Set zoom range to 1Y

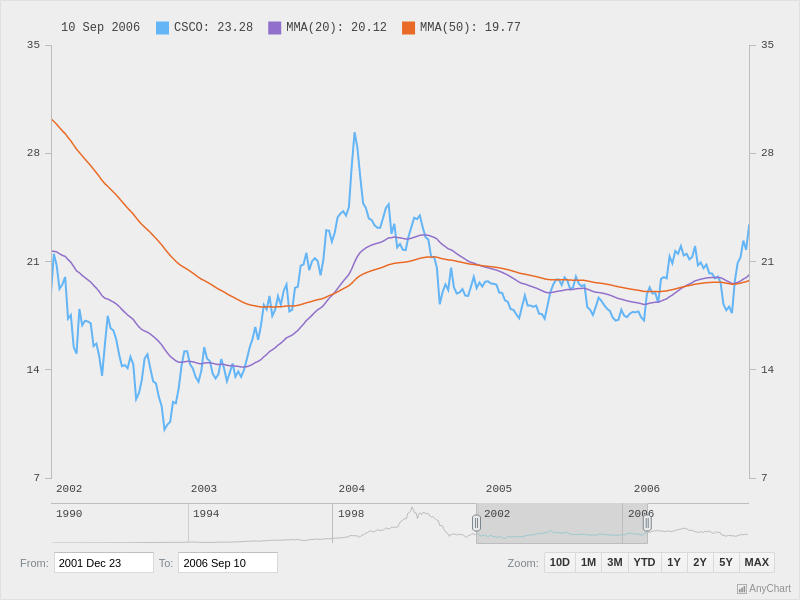[x=674, y=562]
